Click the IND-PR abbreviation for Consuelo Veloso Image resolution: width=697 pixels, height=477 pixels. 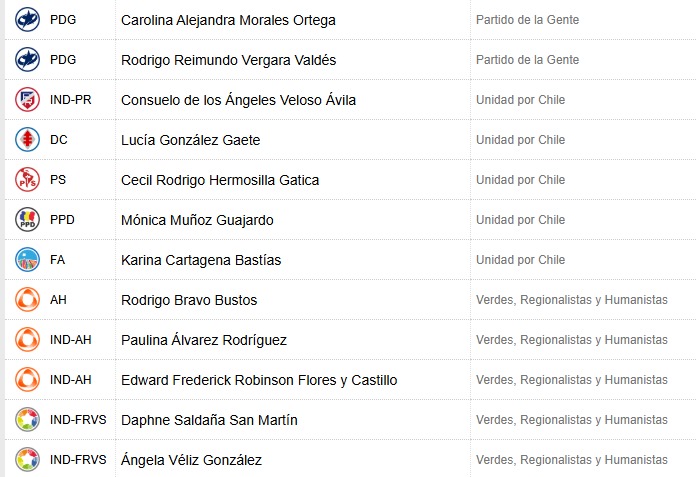[70, 100]
